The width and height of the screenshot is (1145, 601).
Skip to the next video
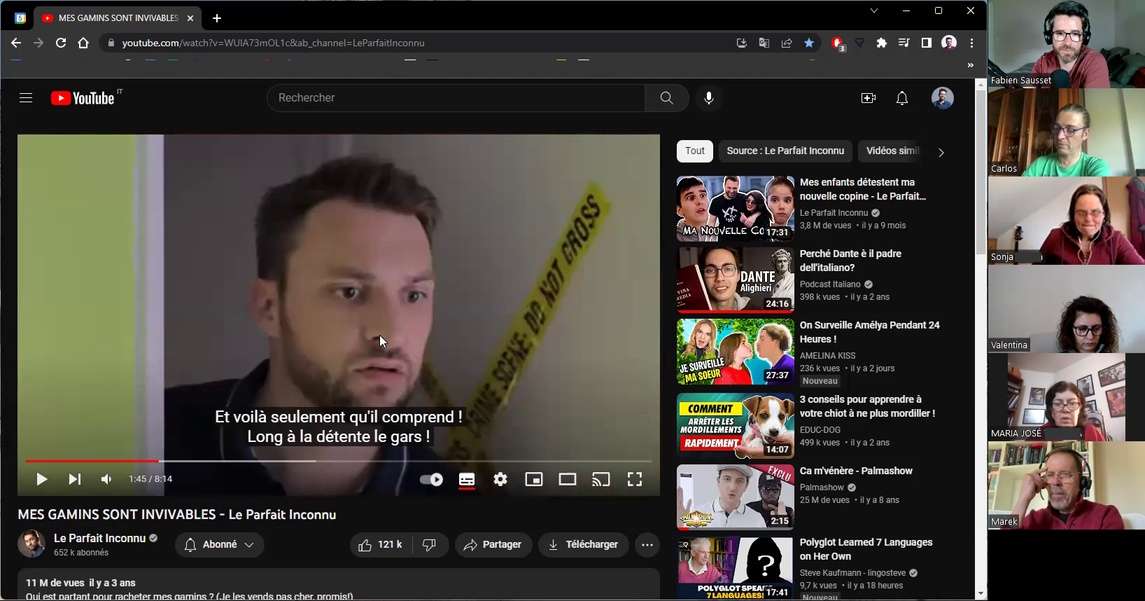pyautogui.click(x=74, y=479)
